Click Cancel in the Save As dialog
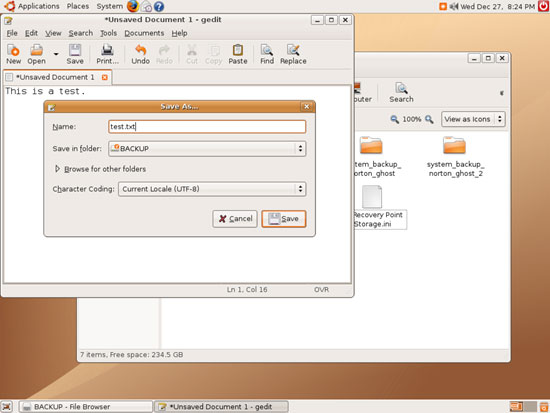The height and width of the screenshot is (413, 550). (235, 219)
